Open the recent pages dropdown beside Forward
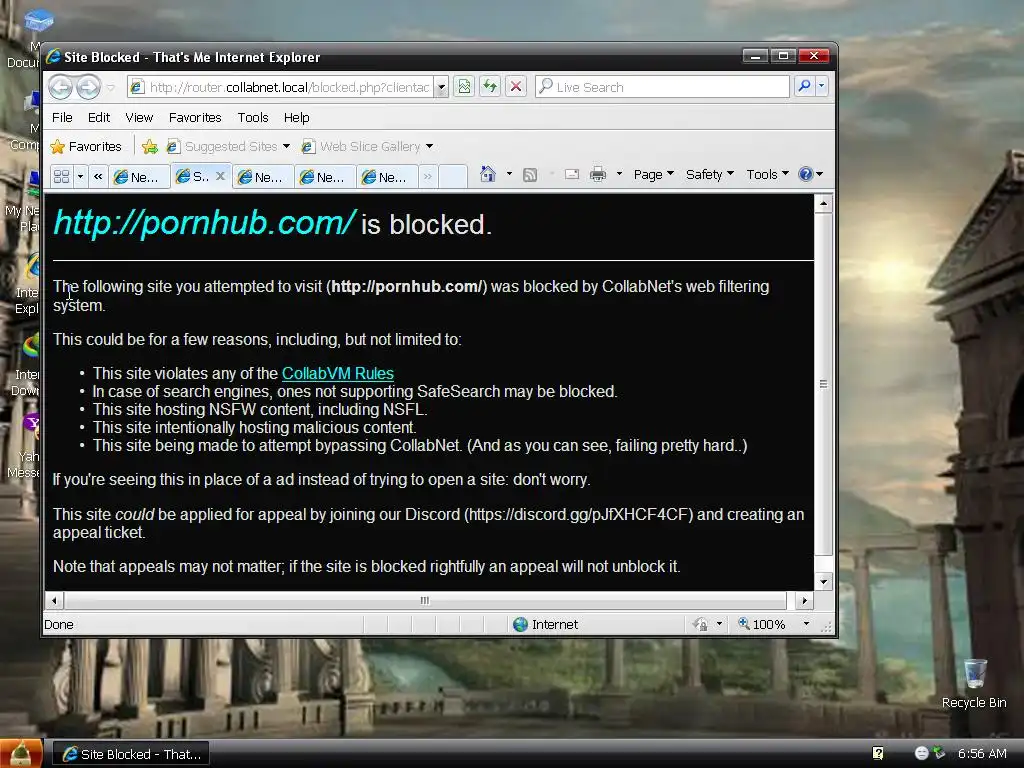The width and height of the screenshot is (1024, 768). tap(111, 87)
